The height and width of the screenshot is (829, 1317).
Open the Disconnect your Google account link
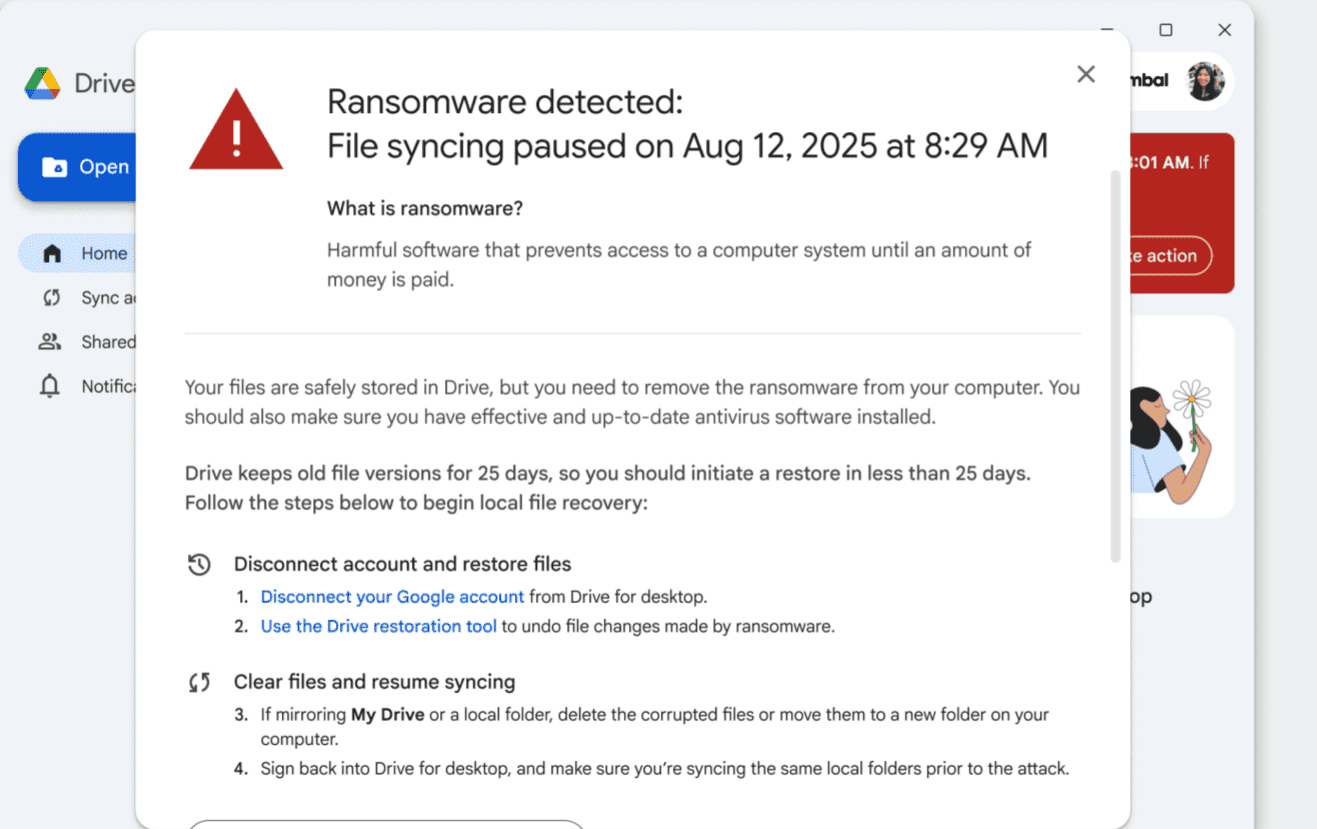(x=392, y=597)
